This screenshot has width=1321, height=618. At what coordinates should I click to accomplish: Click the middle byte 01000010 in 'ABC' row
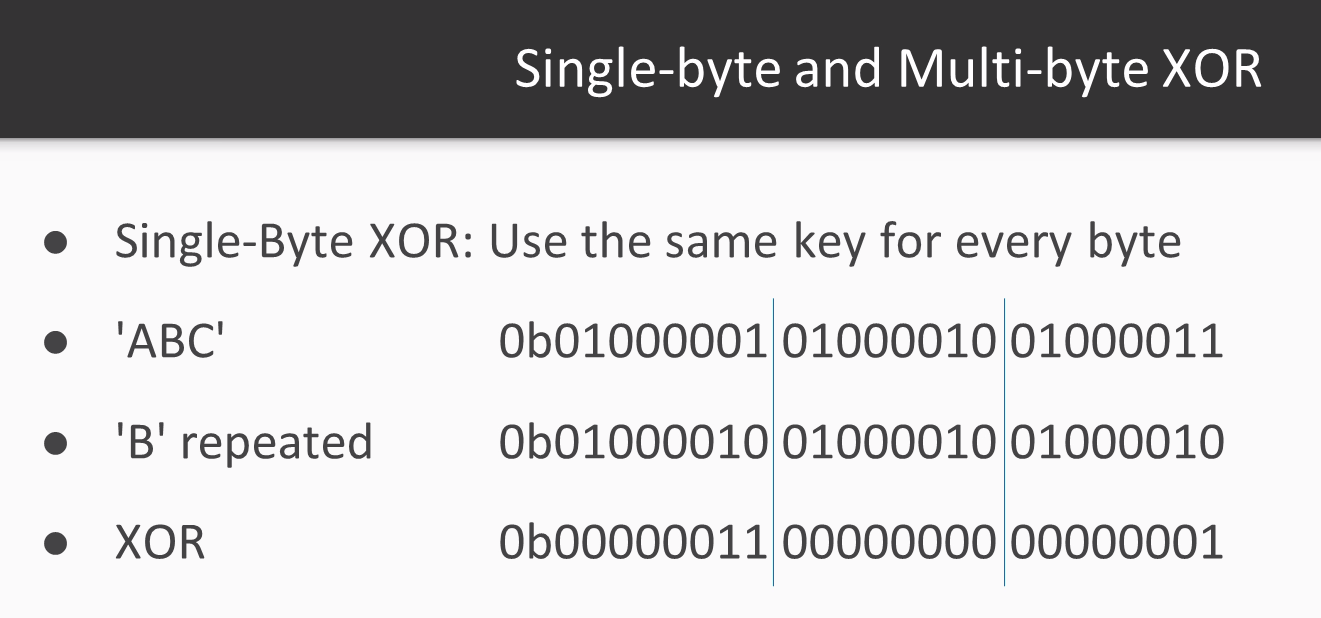pyautogui.click(x=889, y=342)
